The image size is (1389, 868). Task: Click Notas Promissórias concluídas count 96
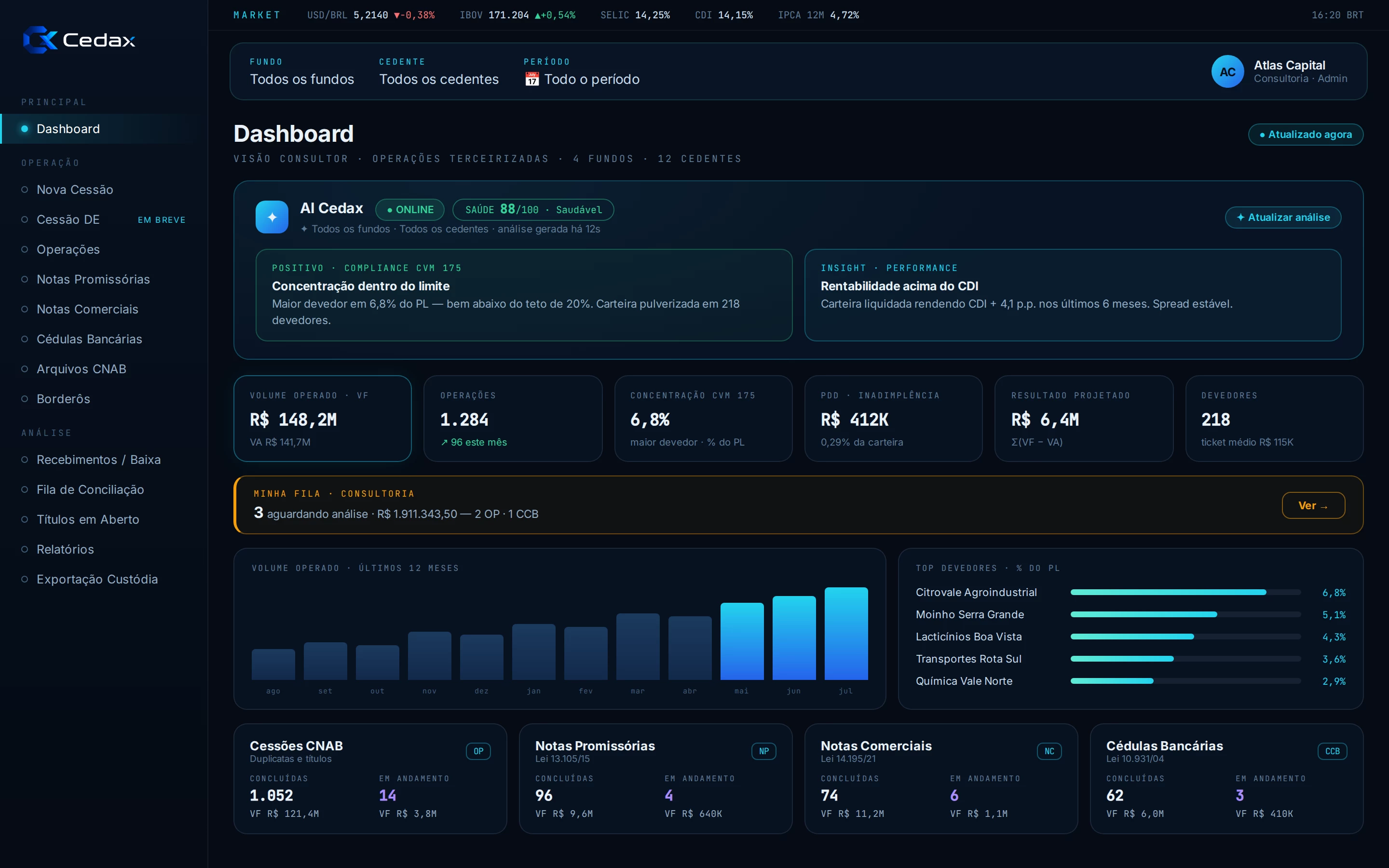tap(544, 795)
